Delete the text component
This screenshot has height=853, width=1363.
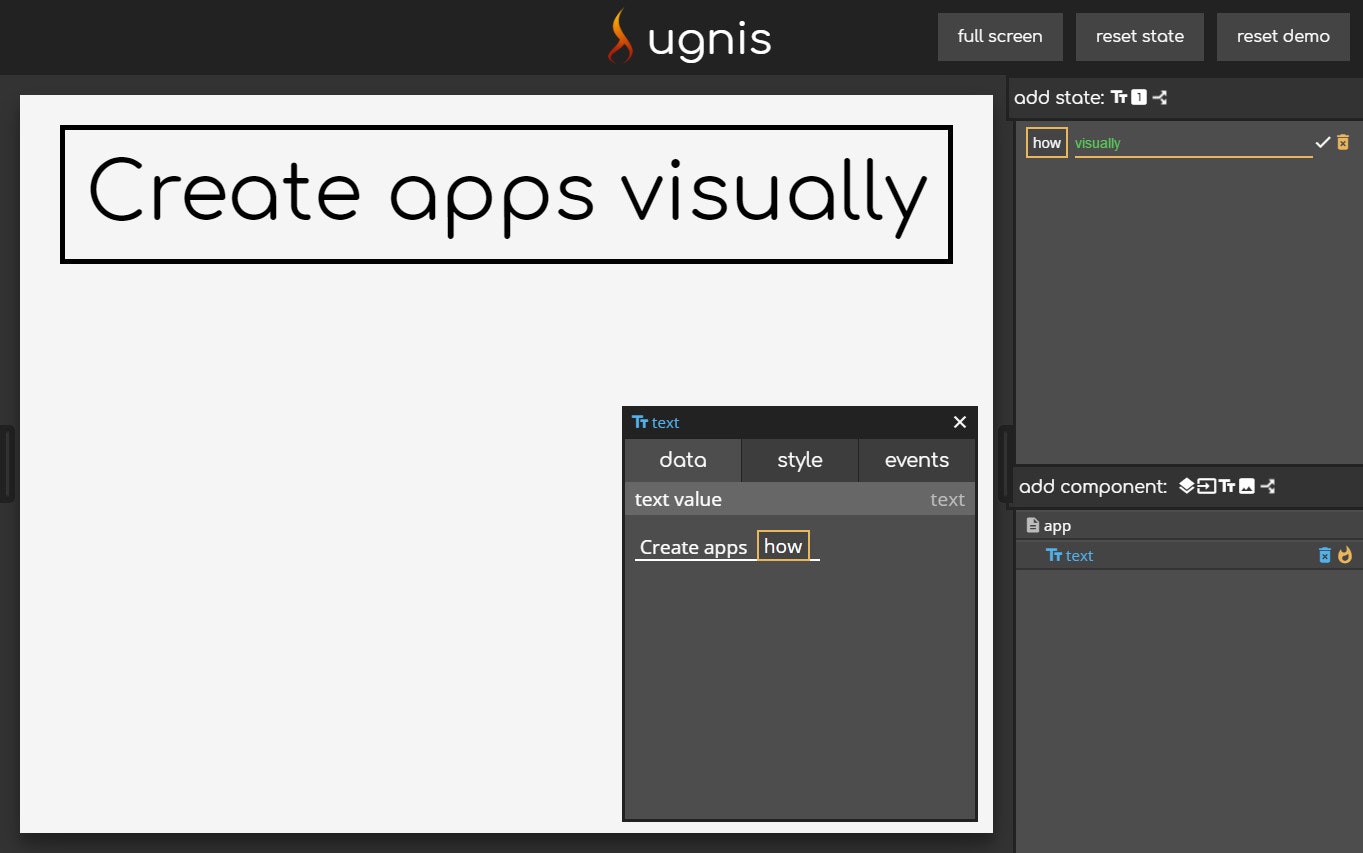(1325, 555)
